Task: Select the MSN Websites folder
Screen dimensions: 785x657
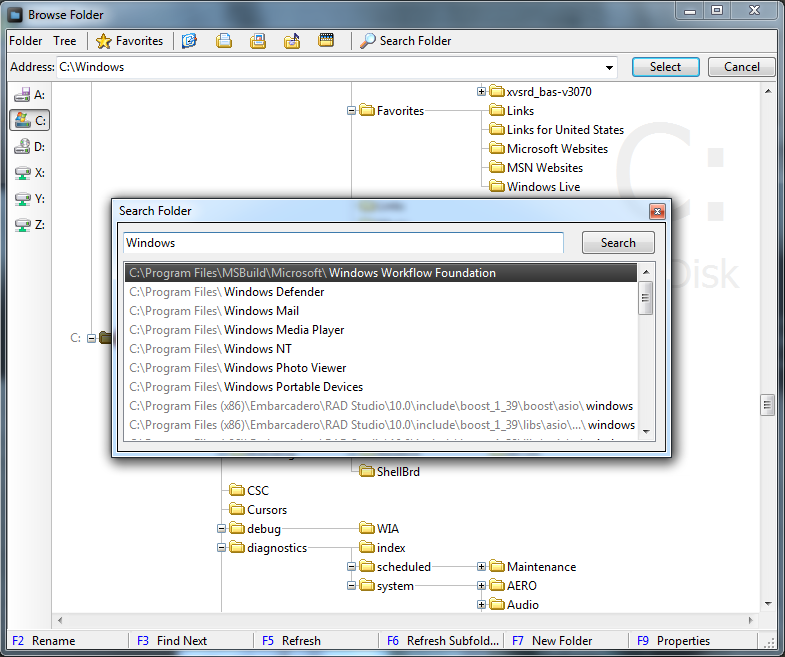Action: click(x=536, y=168)
